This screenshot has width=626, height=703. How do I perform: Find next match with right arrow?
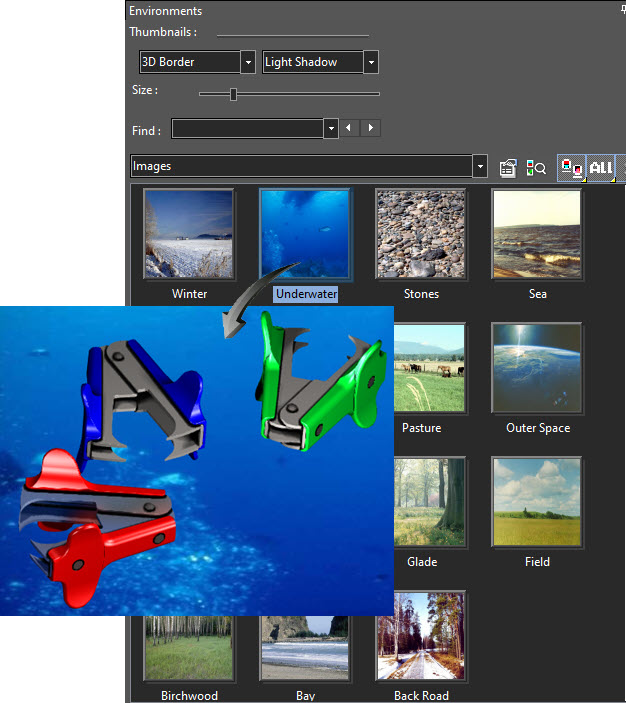click(x=370, y=128)
